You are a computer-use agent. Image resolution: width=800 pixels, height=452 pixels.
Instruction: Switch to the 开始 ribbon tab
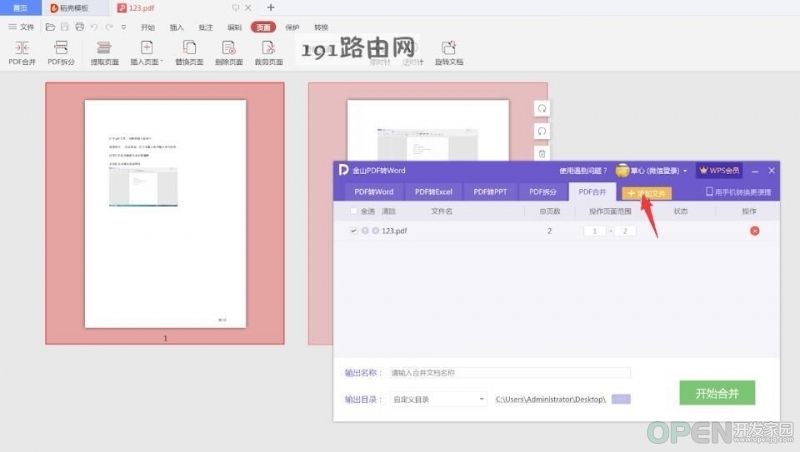coord(148,28)
